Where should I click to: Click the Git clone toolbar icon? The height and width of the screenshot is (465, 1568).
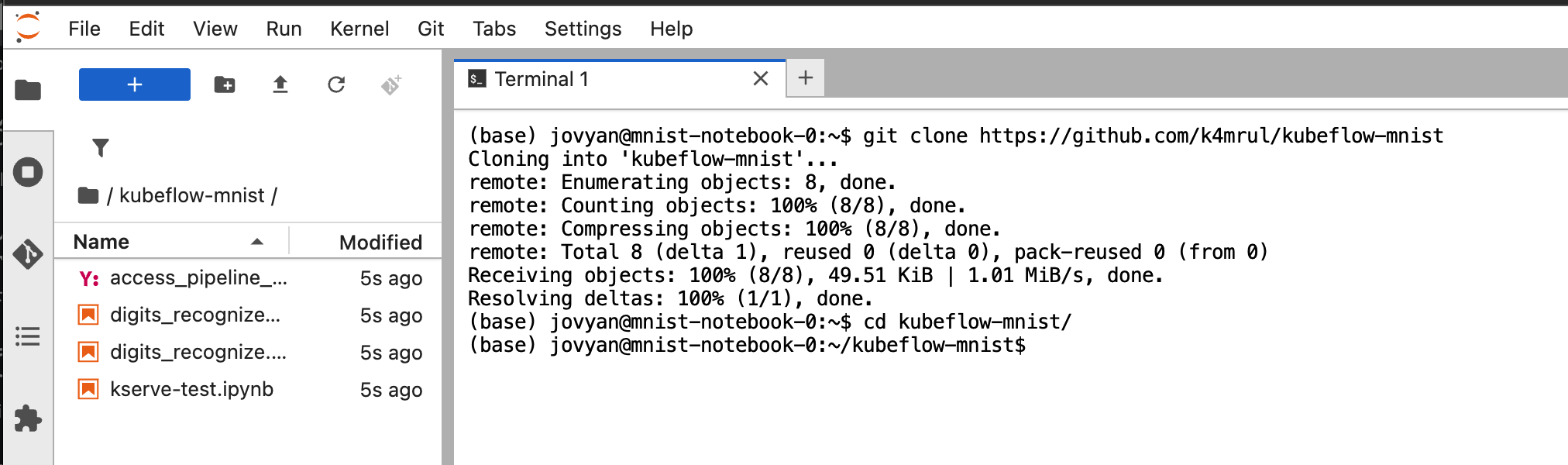[391, 84]
